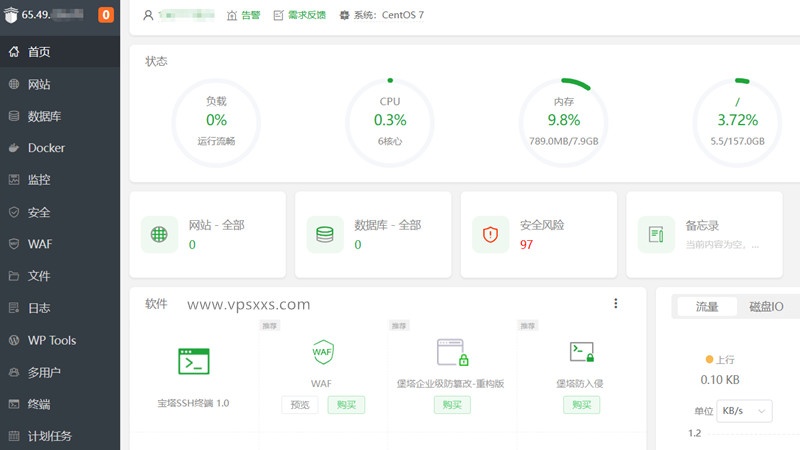The width and height of the screenshot is (800, 450).
Task: Click the CPU 0.3% usage gauge
Action: click(x=390, y=122)
